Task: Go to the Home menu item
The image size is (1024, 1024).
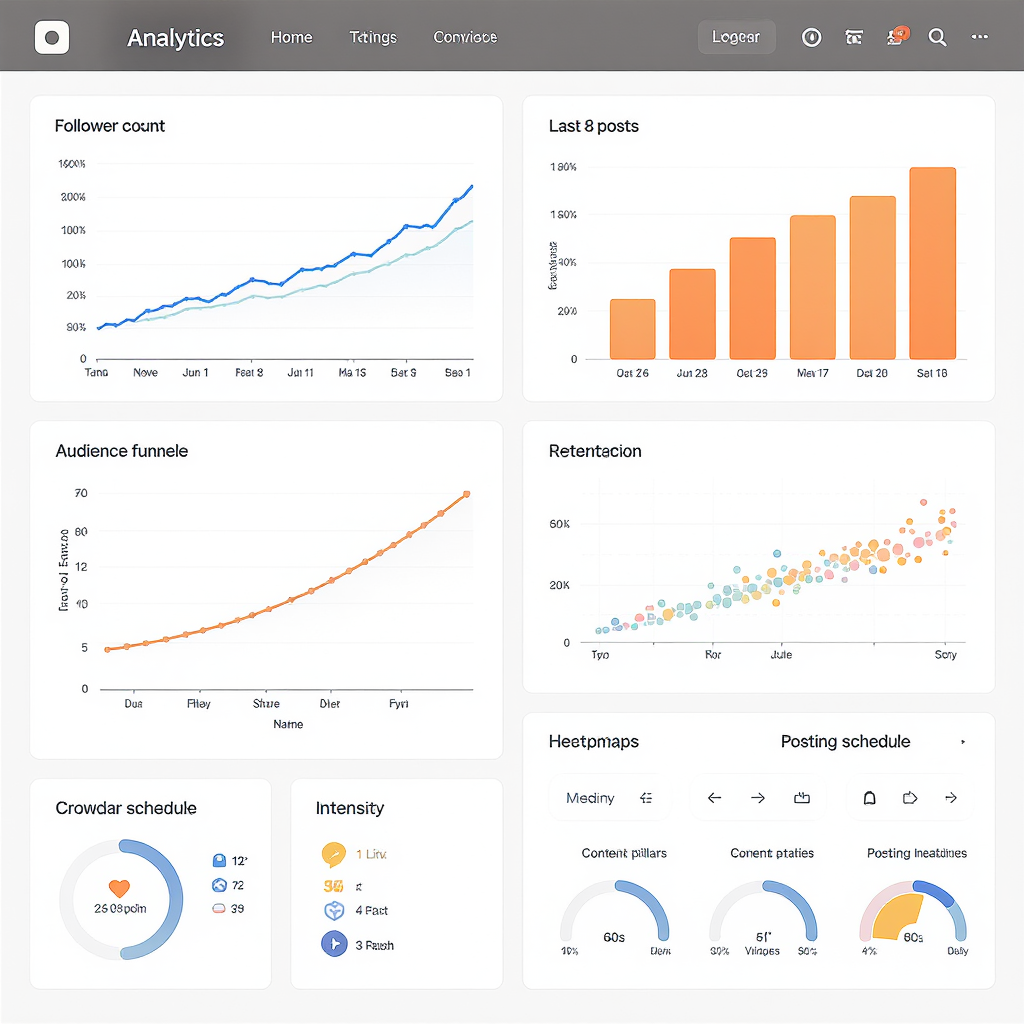Action: click(291, 37)
